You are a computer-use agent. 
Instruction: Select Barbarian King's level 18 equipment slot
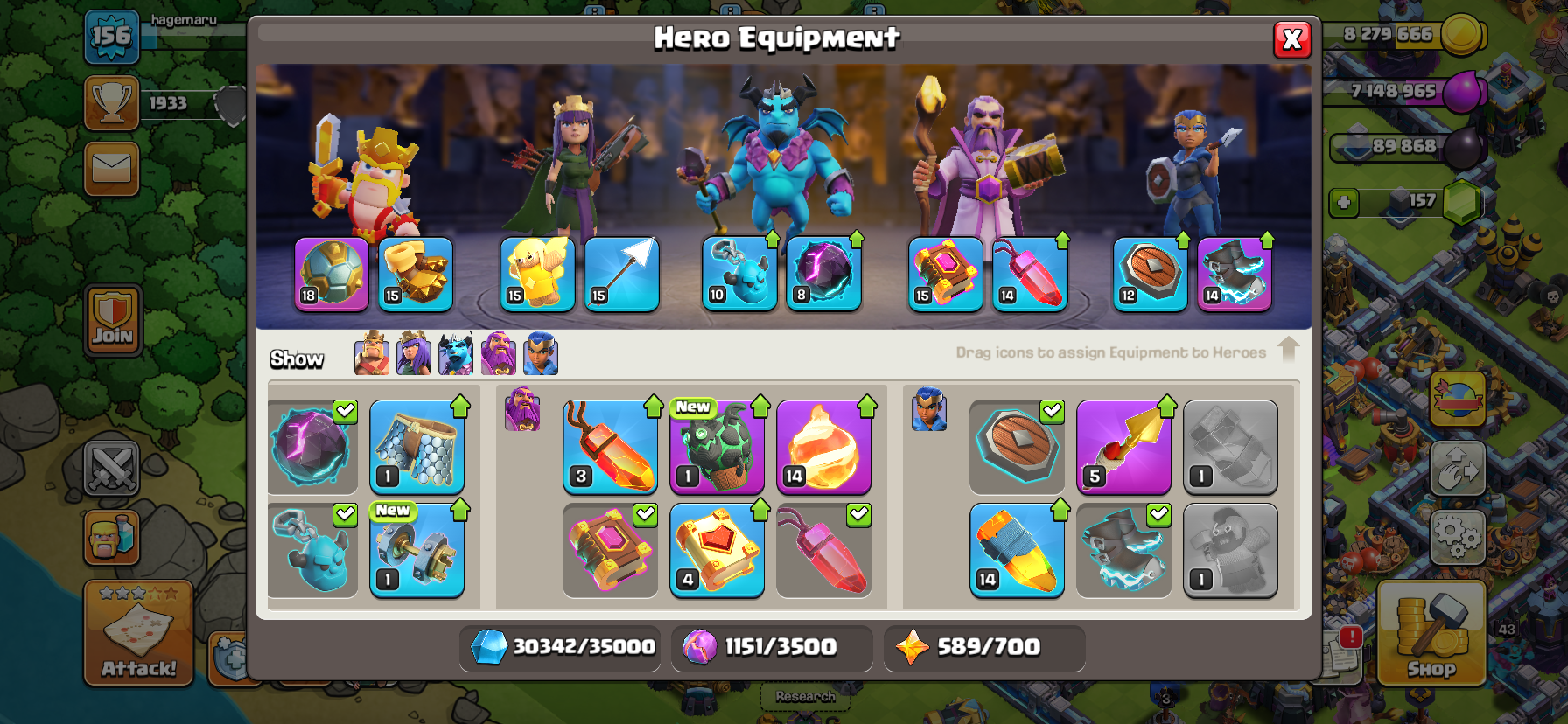pos(332,274)
